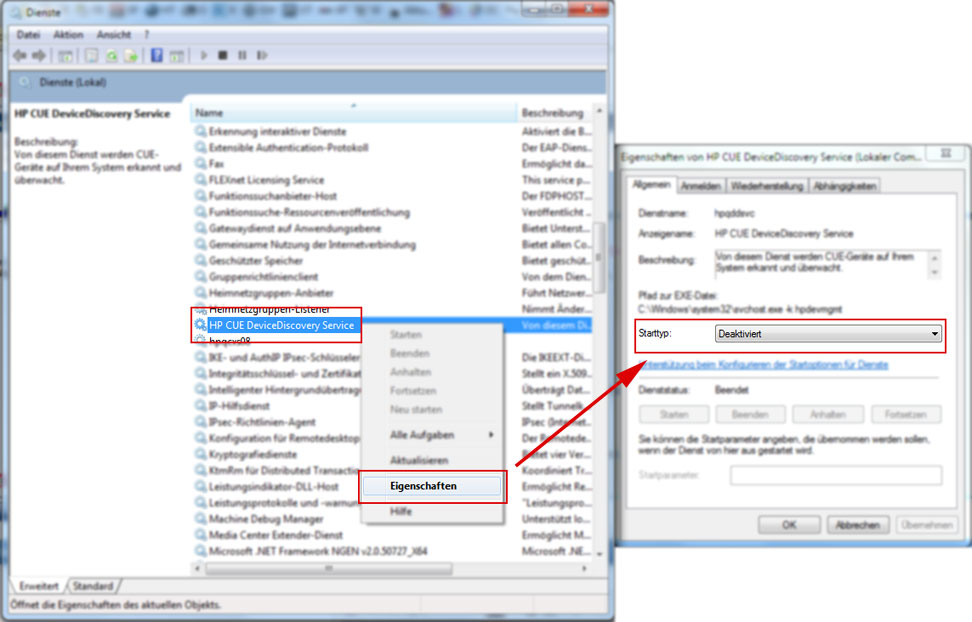Switch to the Standard view tab

93,585
